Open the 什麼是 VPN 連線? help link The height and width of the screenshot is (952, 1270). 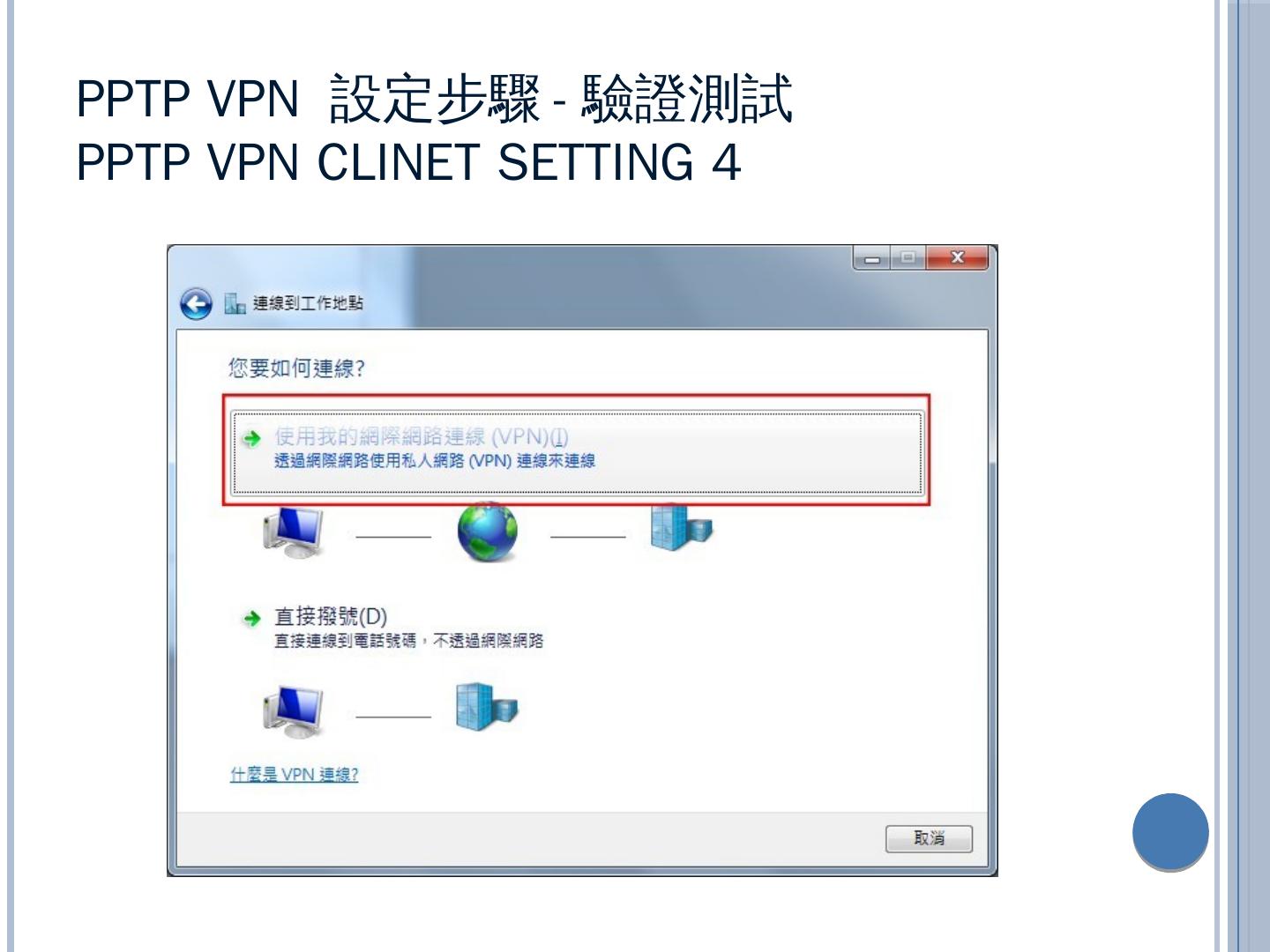point(294,775)
